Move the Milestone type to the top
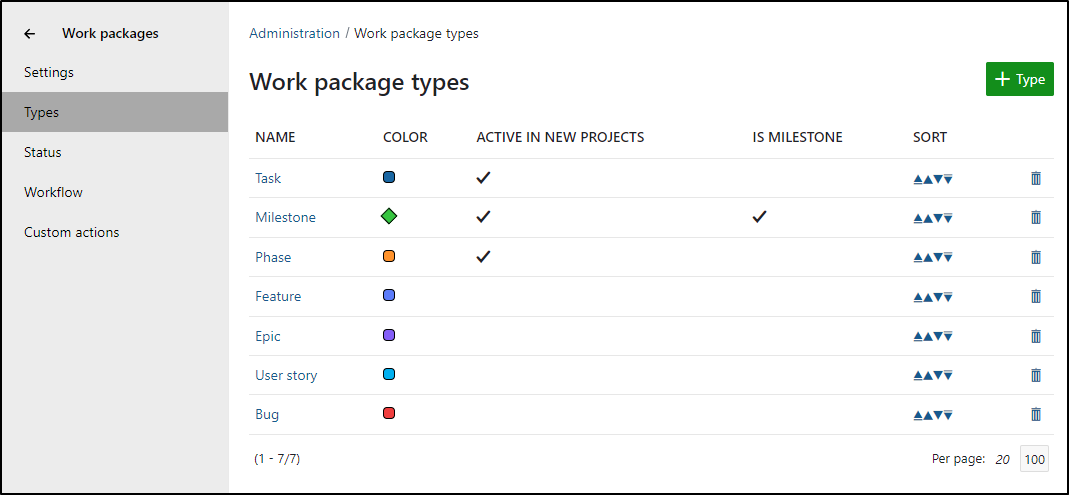Image resolution: width=1069 pixels, height=495 pixels. coord(918,218)
